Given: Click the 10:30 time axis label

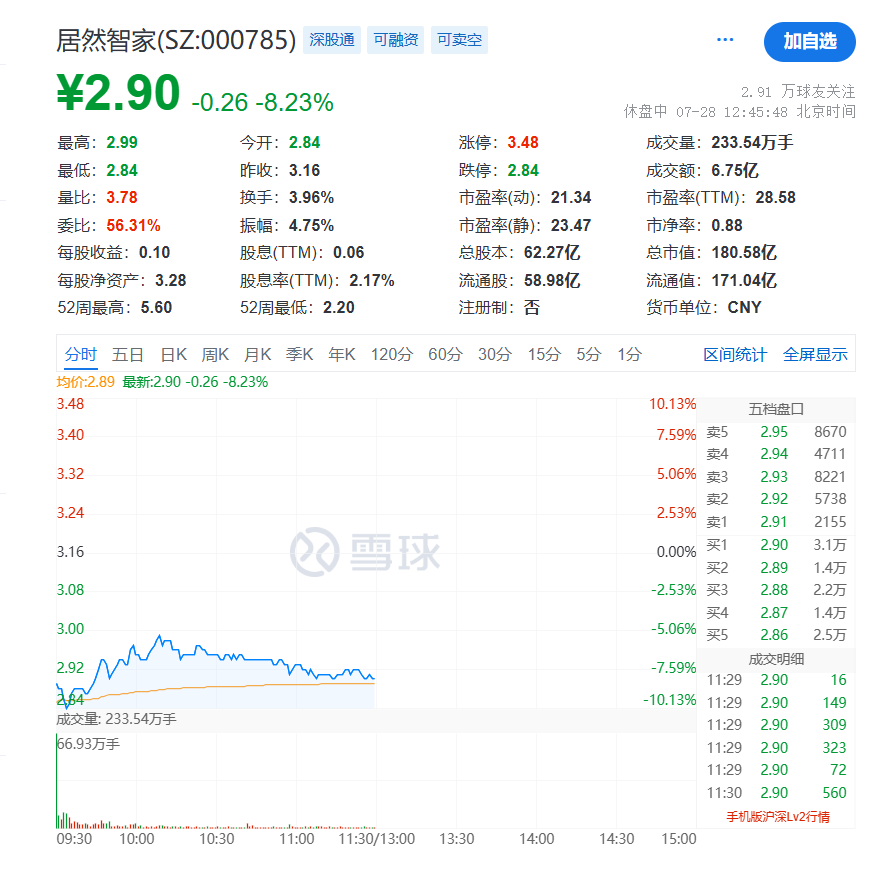Looking at the screenshot, I should coord(217,839).
